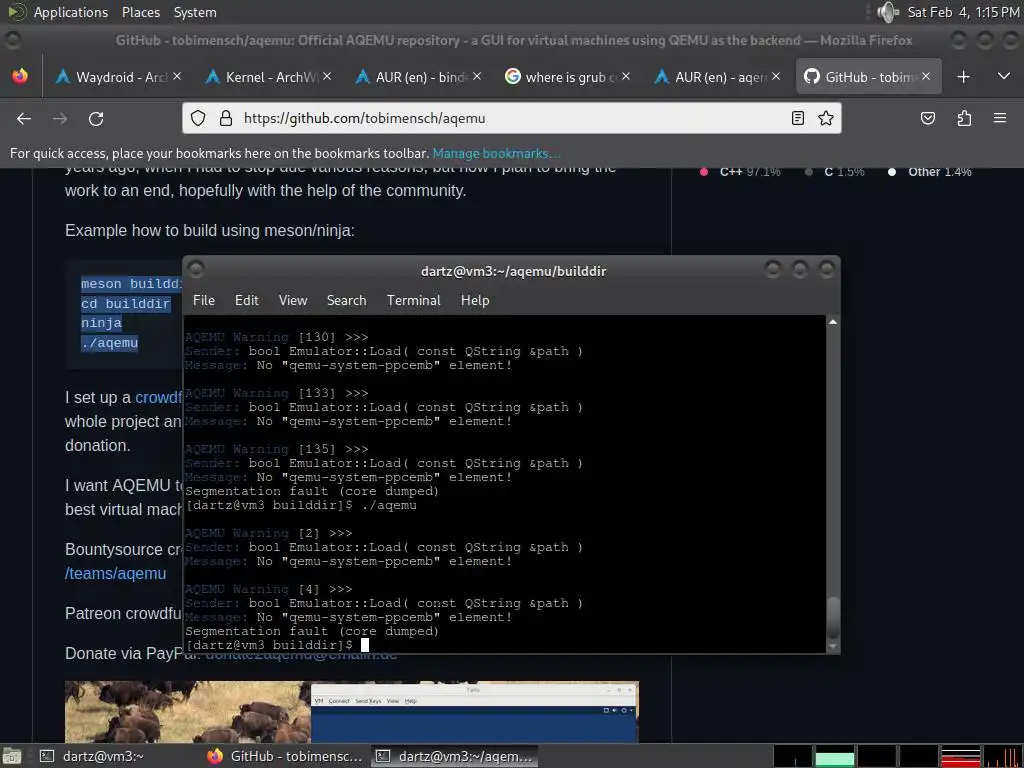The image size is (1024, 768).
Task: Close the GitHub tobimensch tab
Action: coord(926,76)
